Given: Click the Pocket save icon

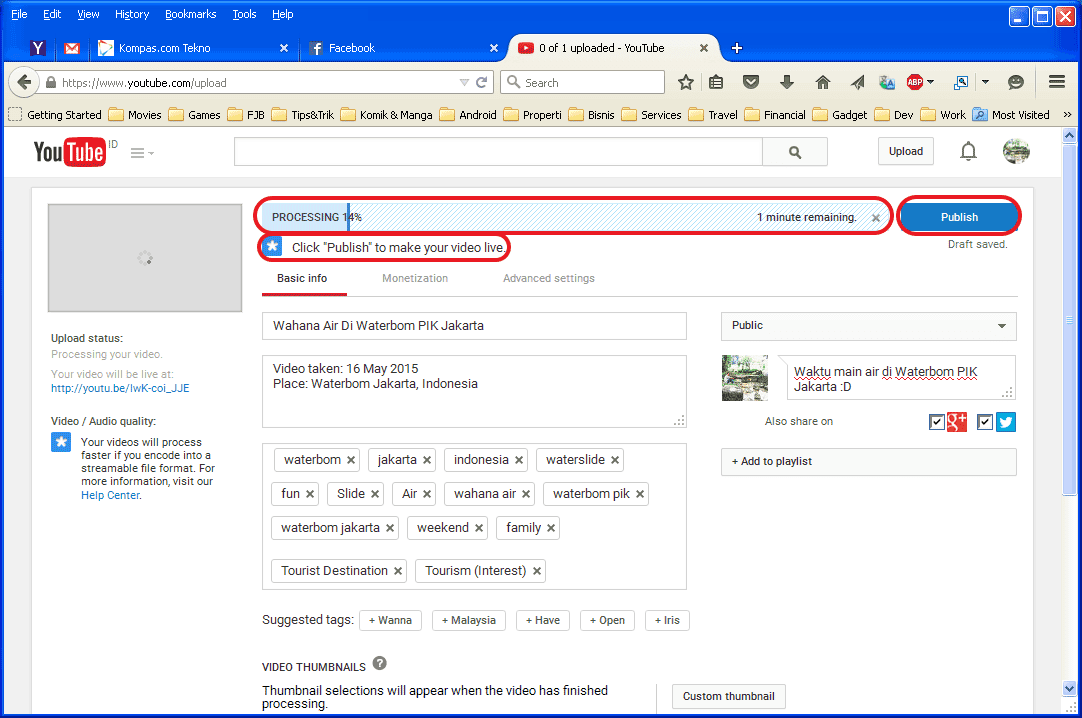Looking at the screenshot, I should pos(751,83).
